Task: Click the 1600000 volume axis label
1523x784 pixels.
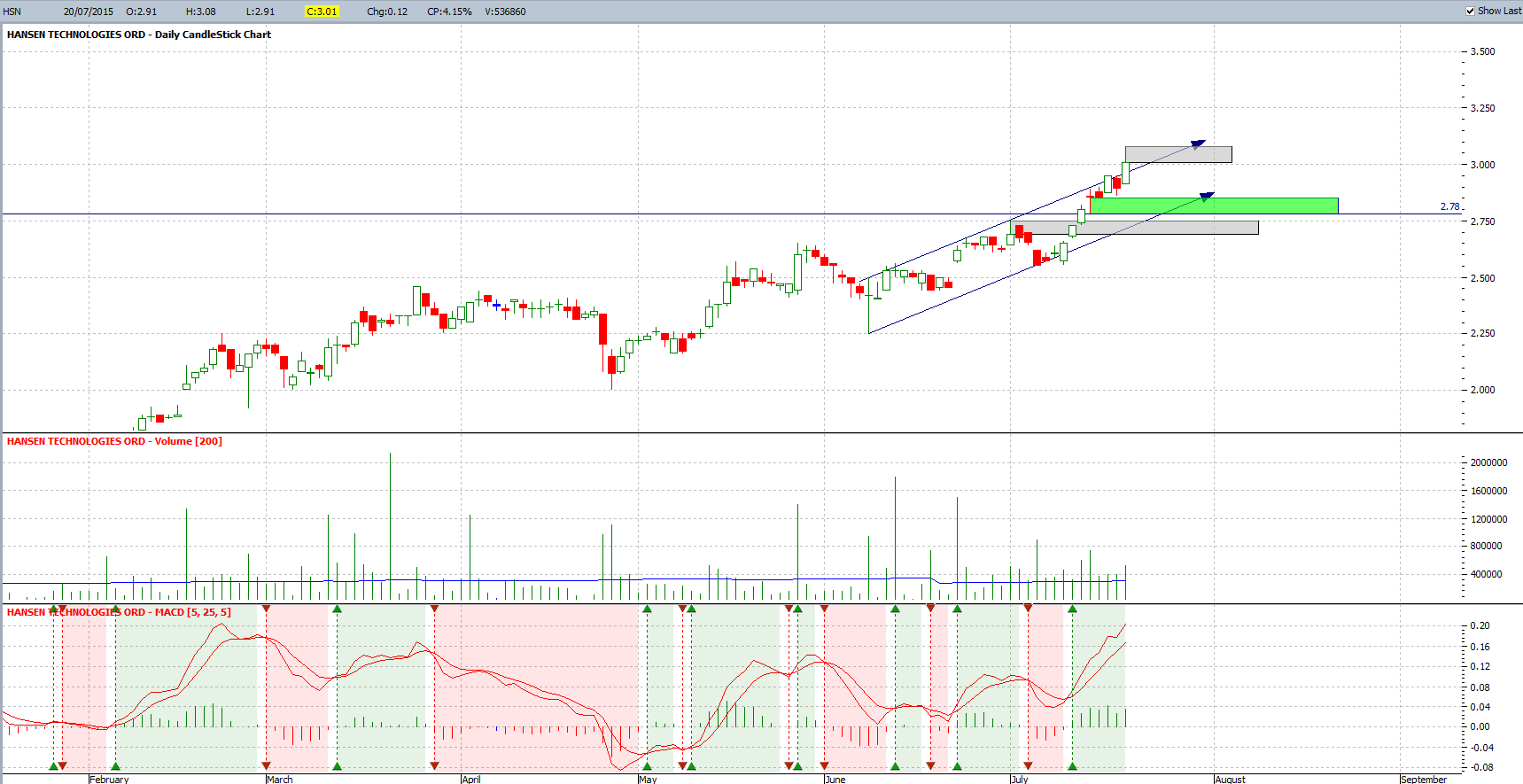Action: coord(1488,491)
